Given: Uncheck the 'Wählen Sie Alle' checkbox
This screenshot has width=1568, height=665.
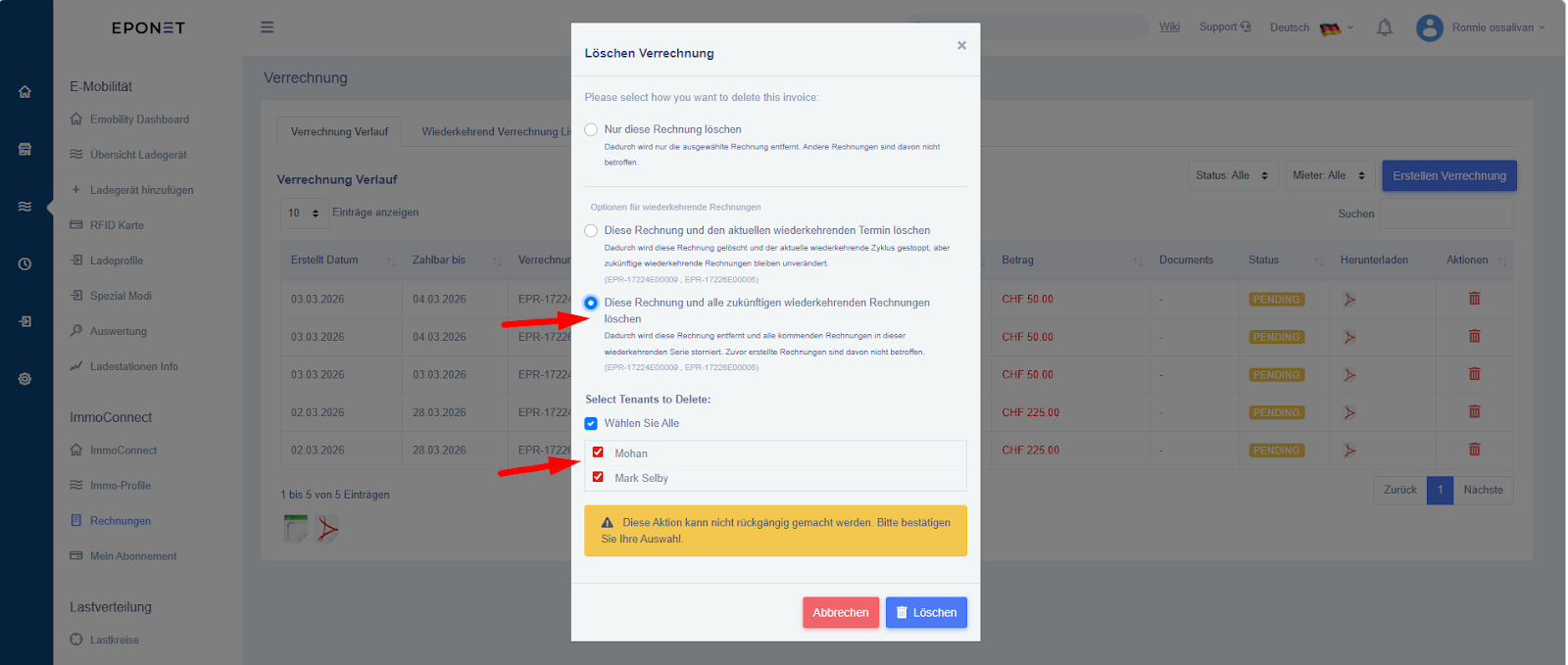Looking at the screenshot, I should pyautogui.click(x=591, y=424).
